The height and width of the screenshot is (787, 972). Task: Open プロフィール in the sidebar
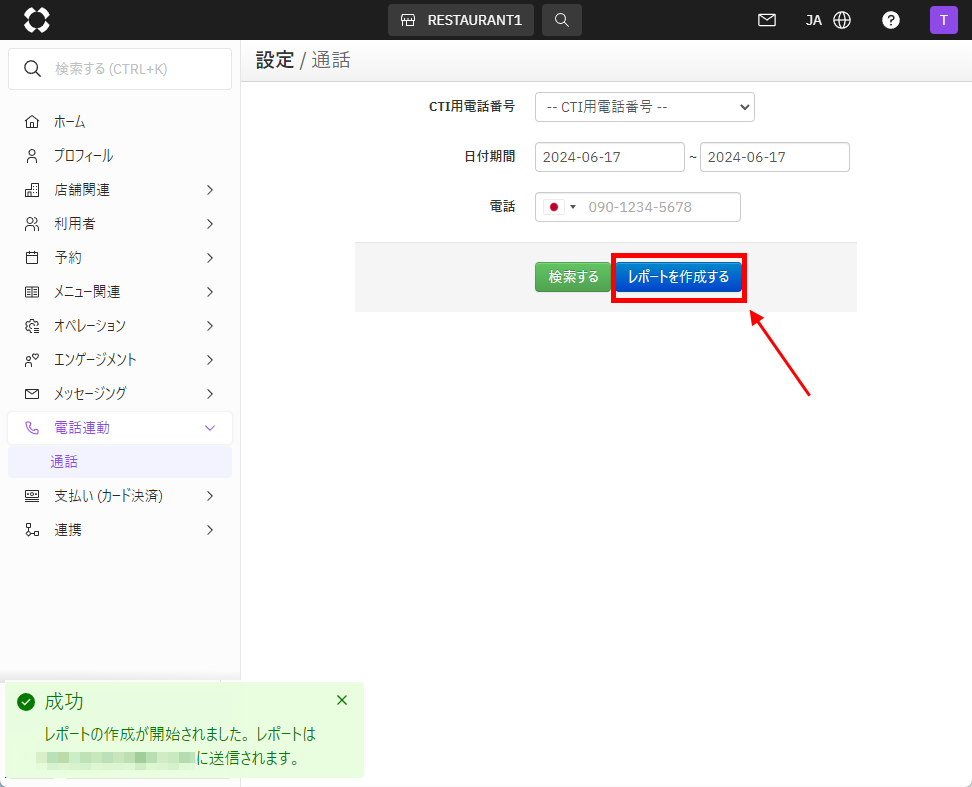83,156
